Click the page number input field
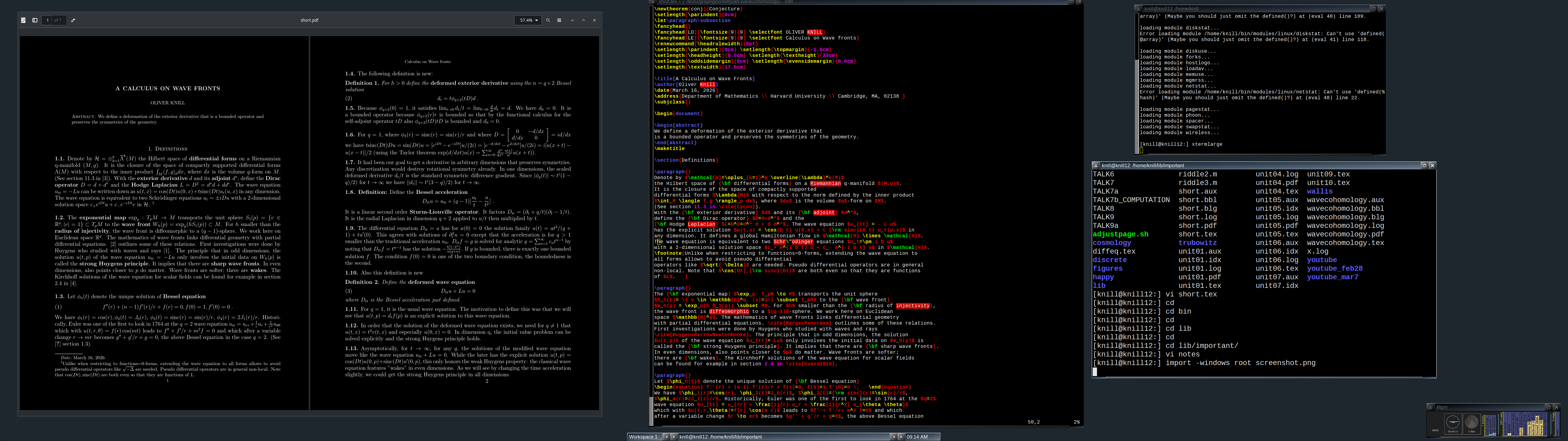The image size is (1568, 441). 47,20
